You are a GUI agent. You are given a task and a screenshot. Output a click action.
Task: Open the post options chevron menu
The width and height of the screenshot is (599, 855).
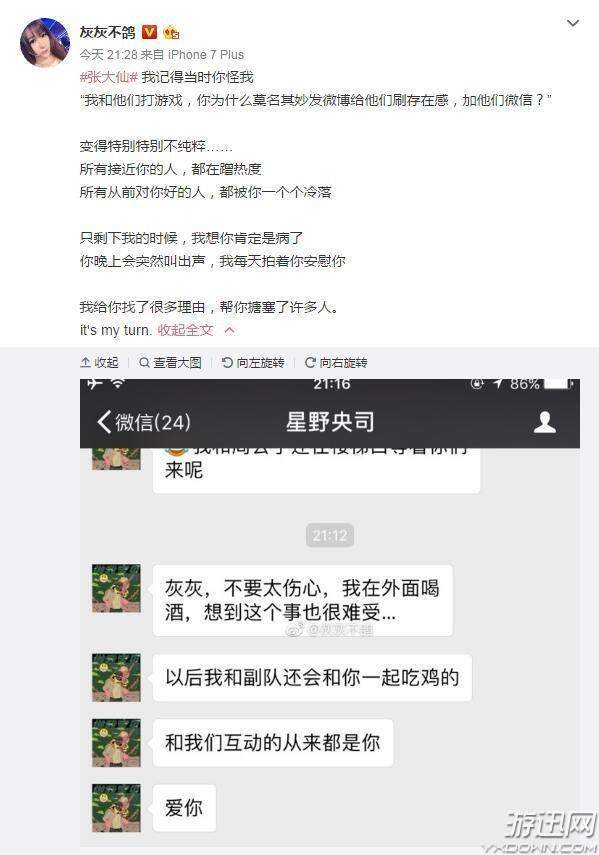(x=572, y=23)
